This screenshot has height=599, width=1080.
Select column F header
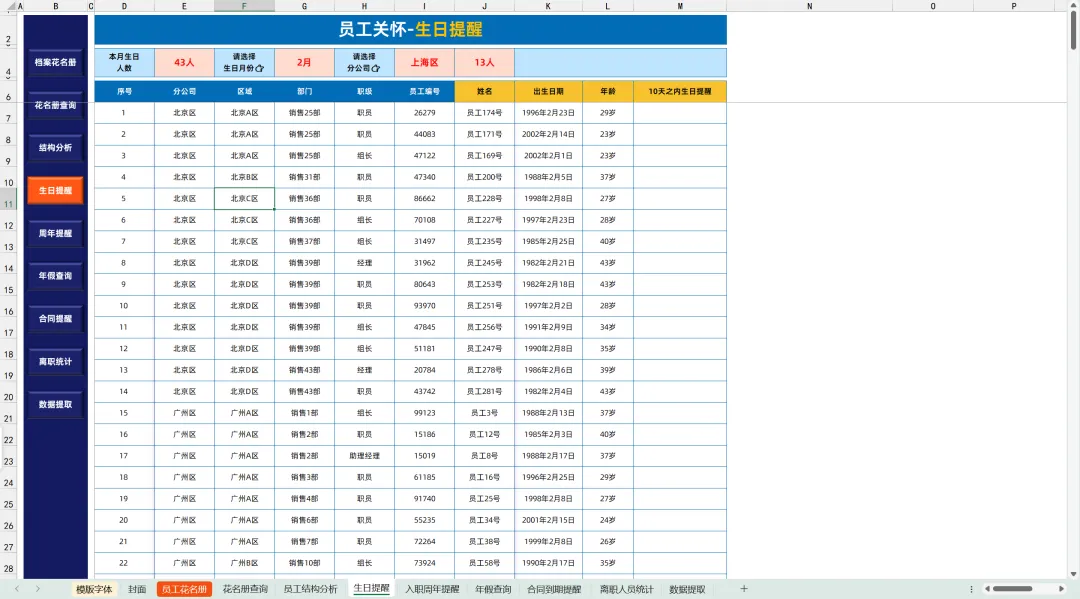(x=244, y=6)
